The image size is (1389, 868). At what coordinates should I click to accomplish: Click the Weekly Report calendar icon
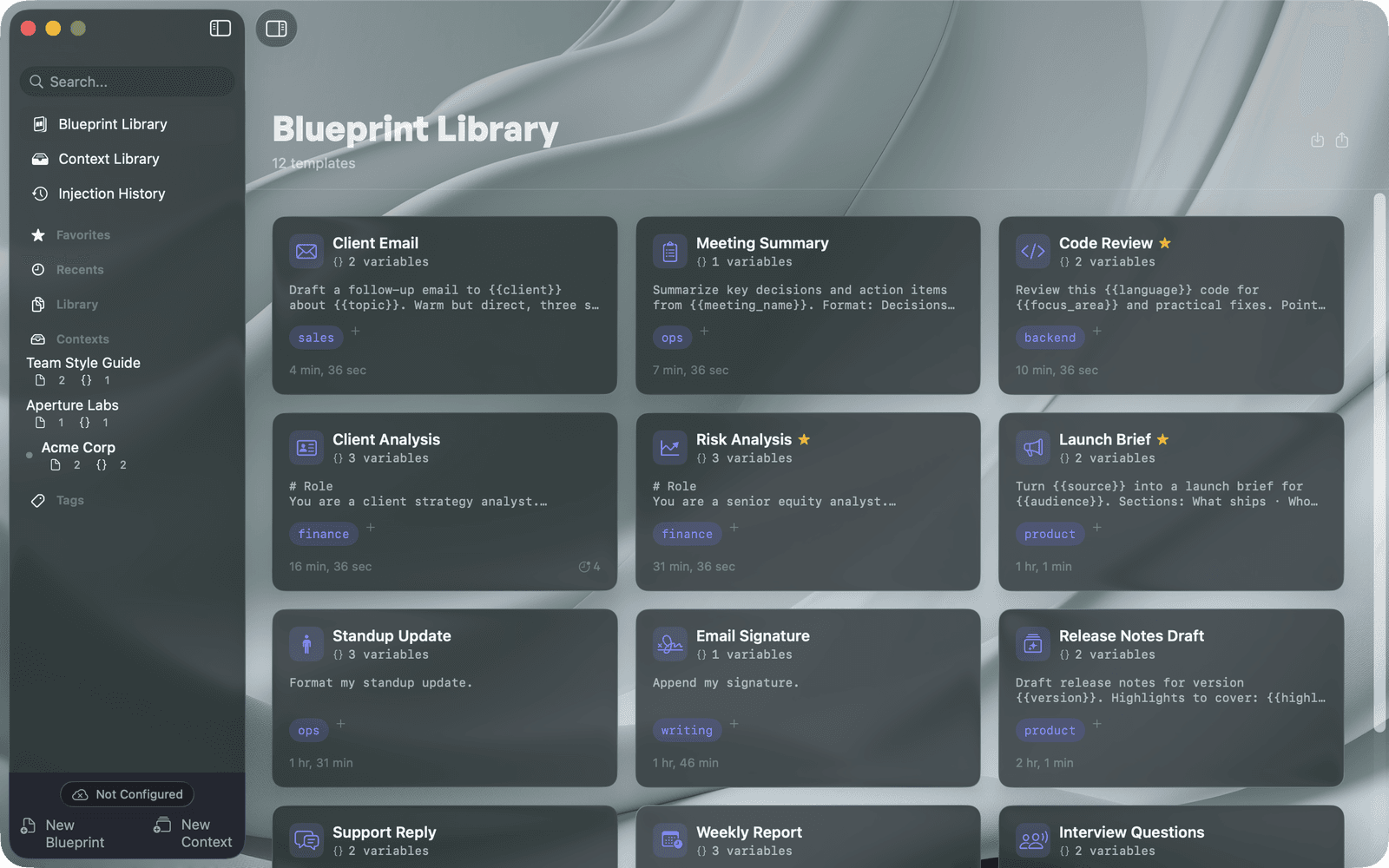click(x=670, y=840)
